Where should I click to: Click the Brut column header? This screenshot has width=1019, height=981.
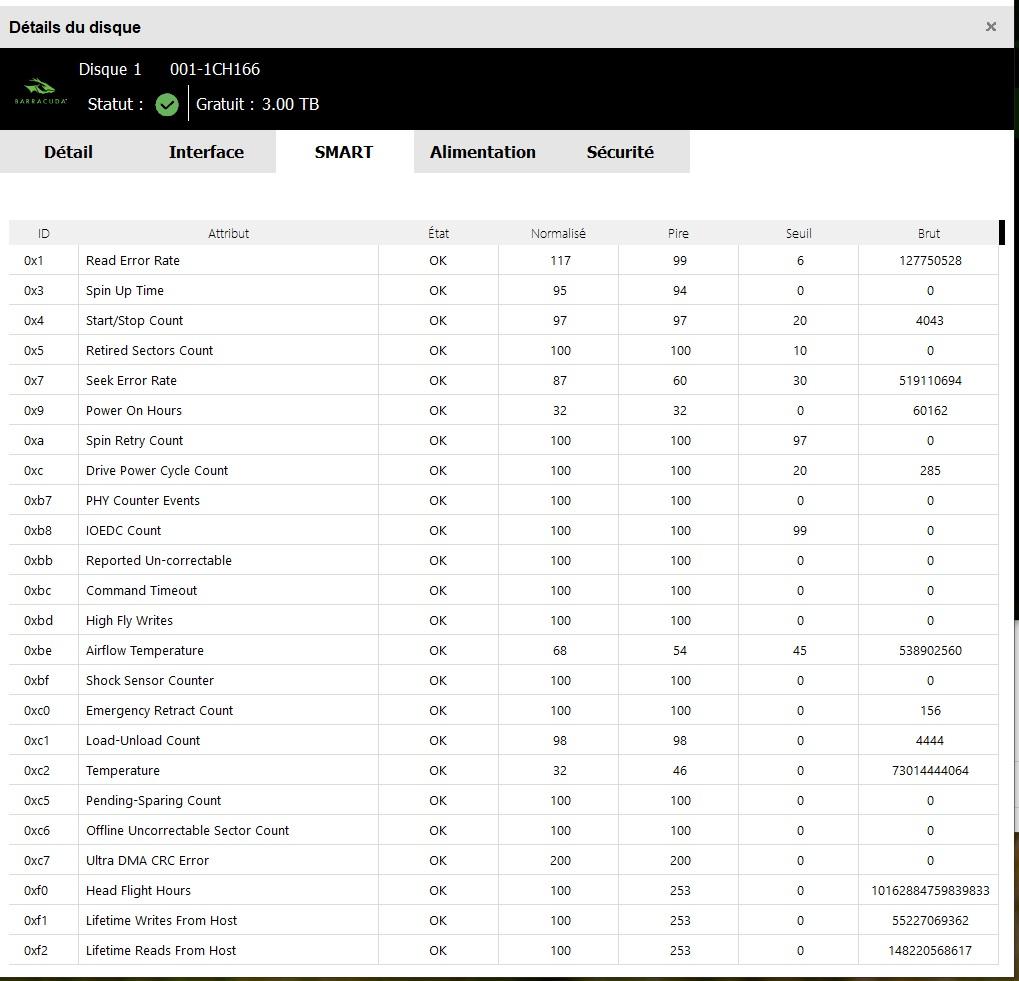[928, 233]
